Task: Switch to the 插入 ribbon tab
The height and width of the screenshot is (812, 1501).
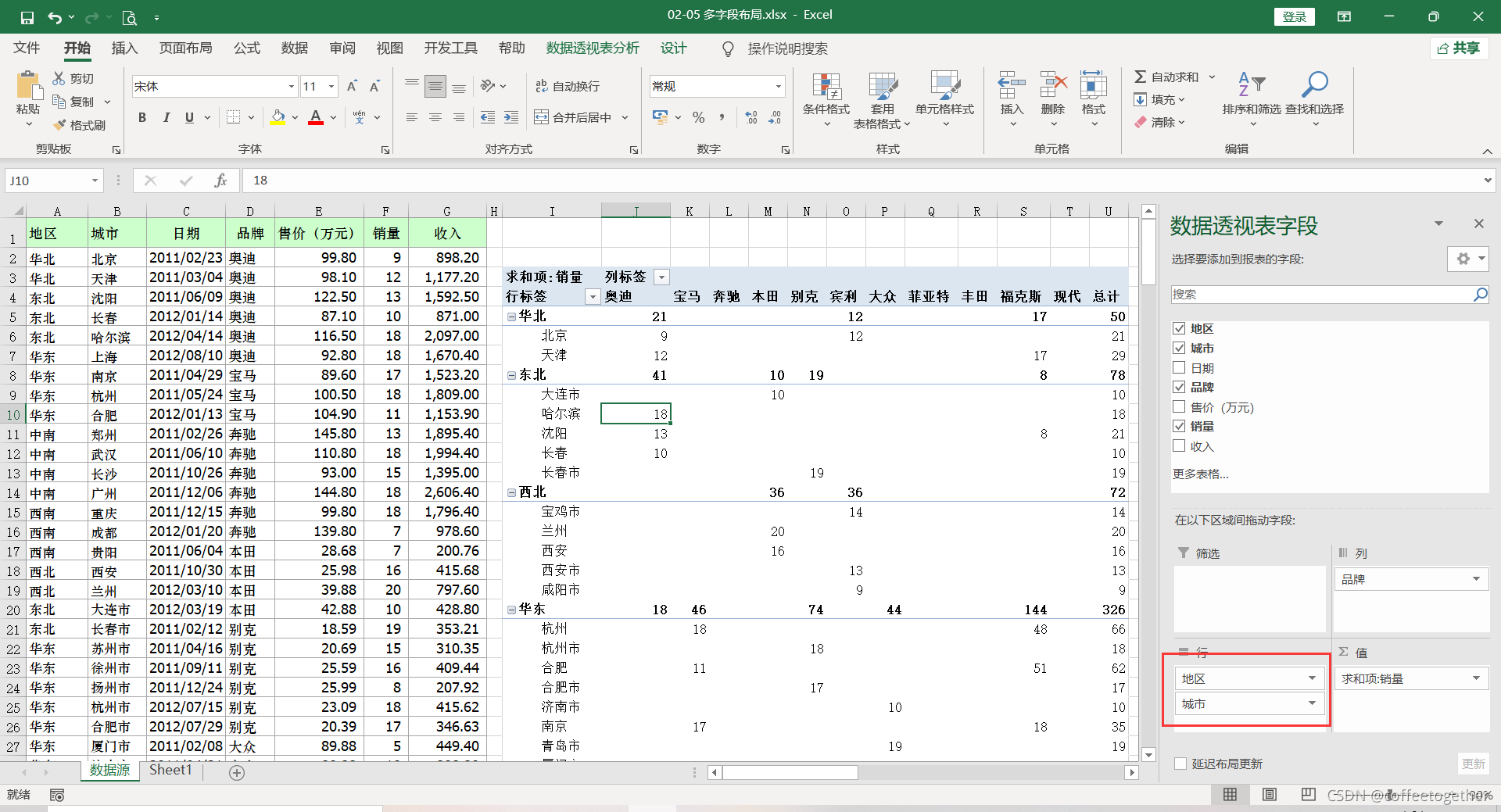Action: 124,48
